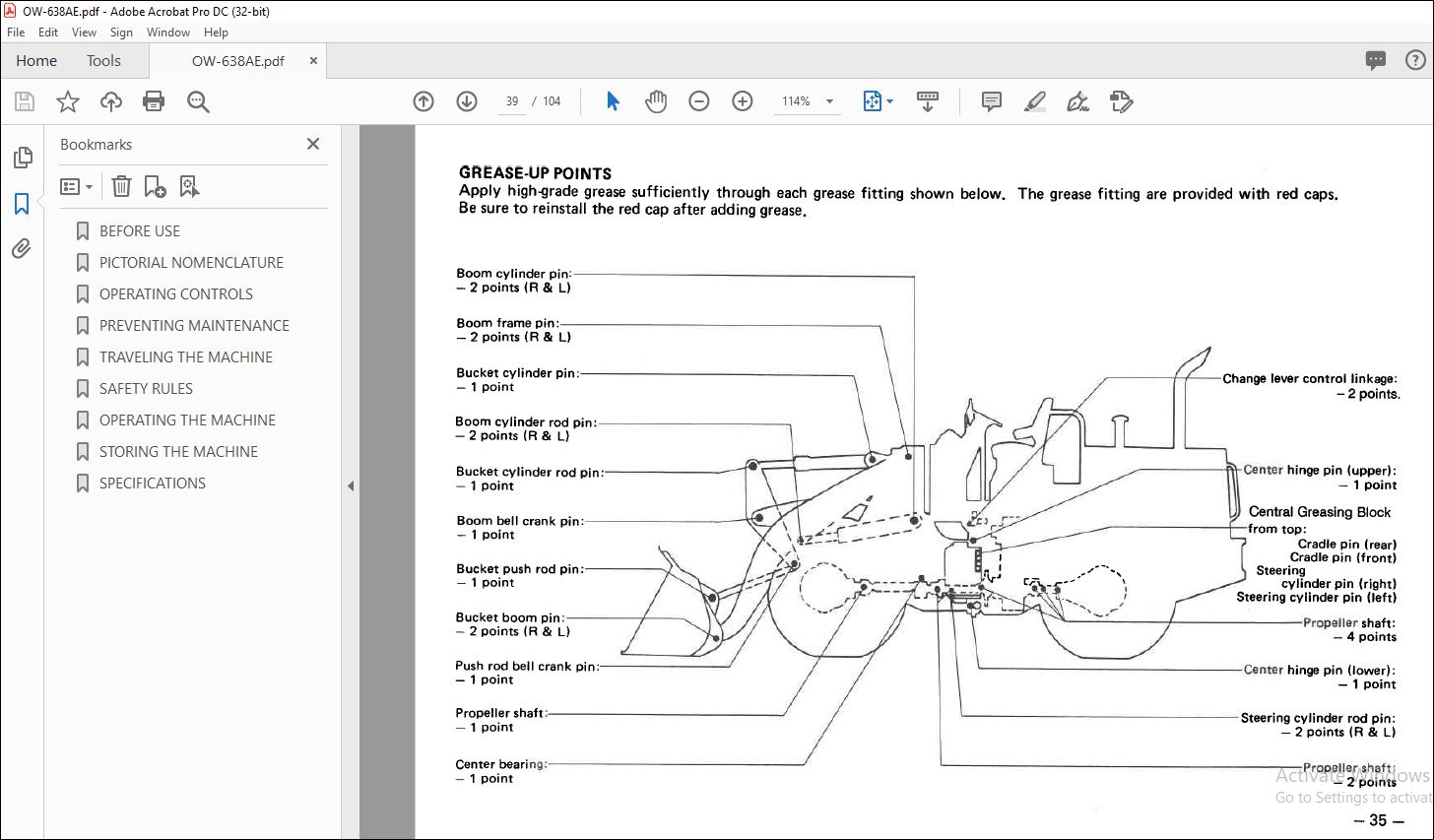1434x840 pixels.
Task: Zoom in with plus button
Action: (743, 101)
